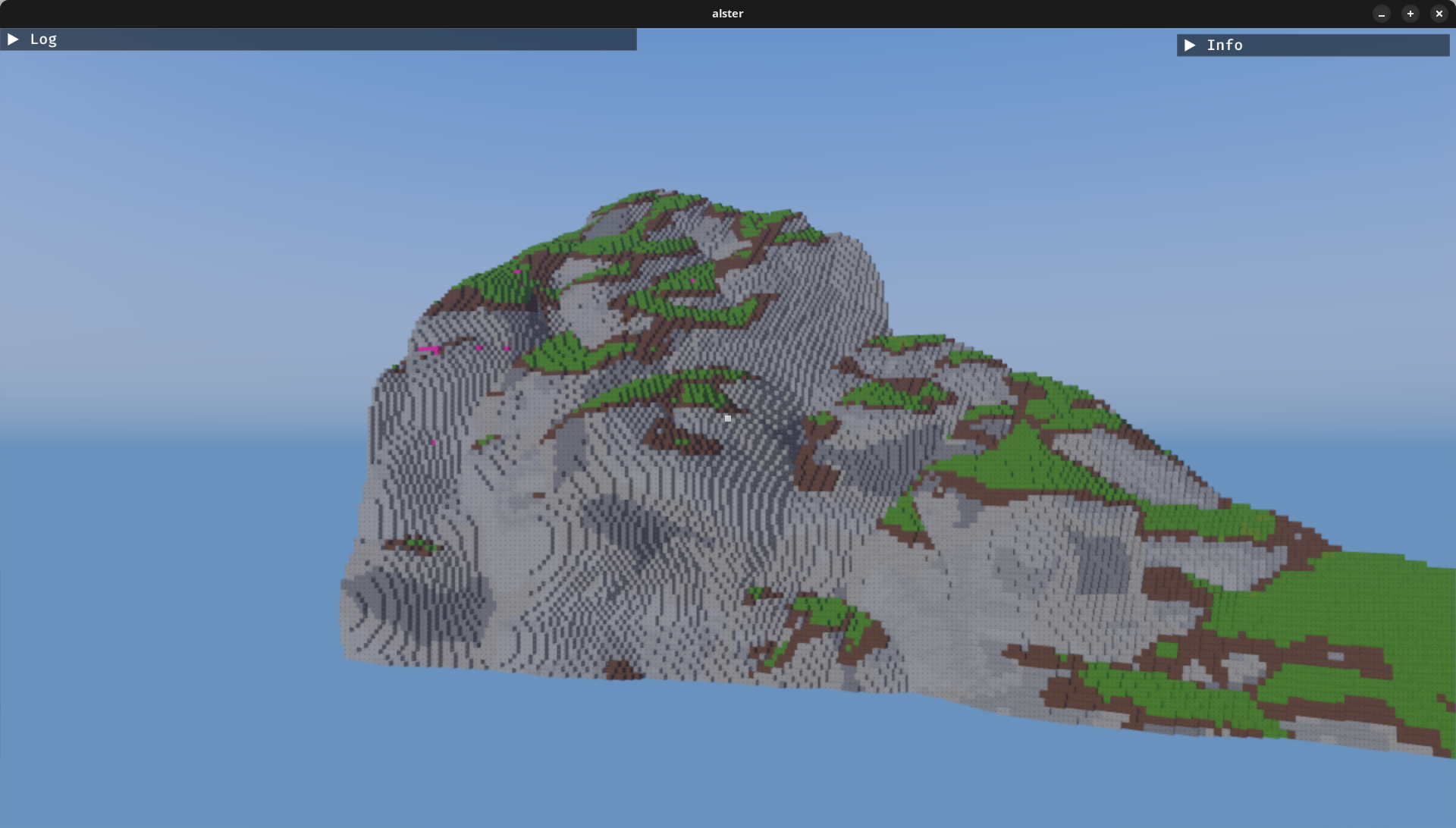Expand the Info panel arrow
Image resolution: width=1456 pixels, height=828 pixels.
coord(1190,45)
